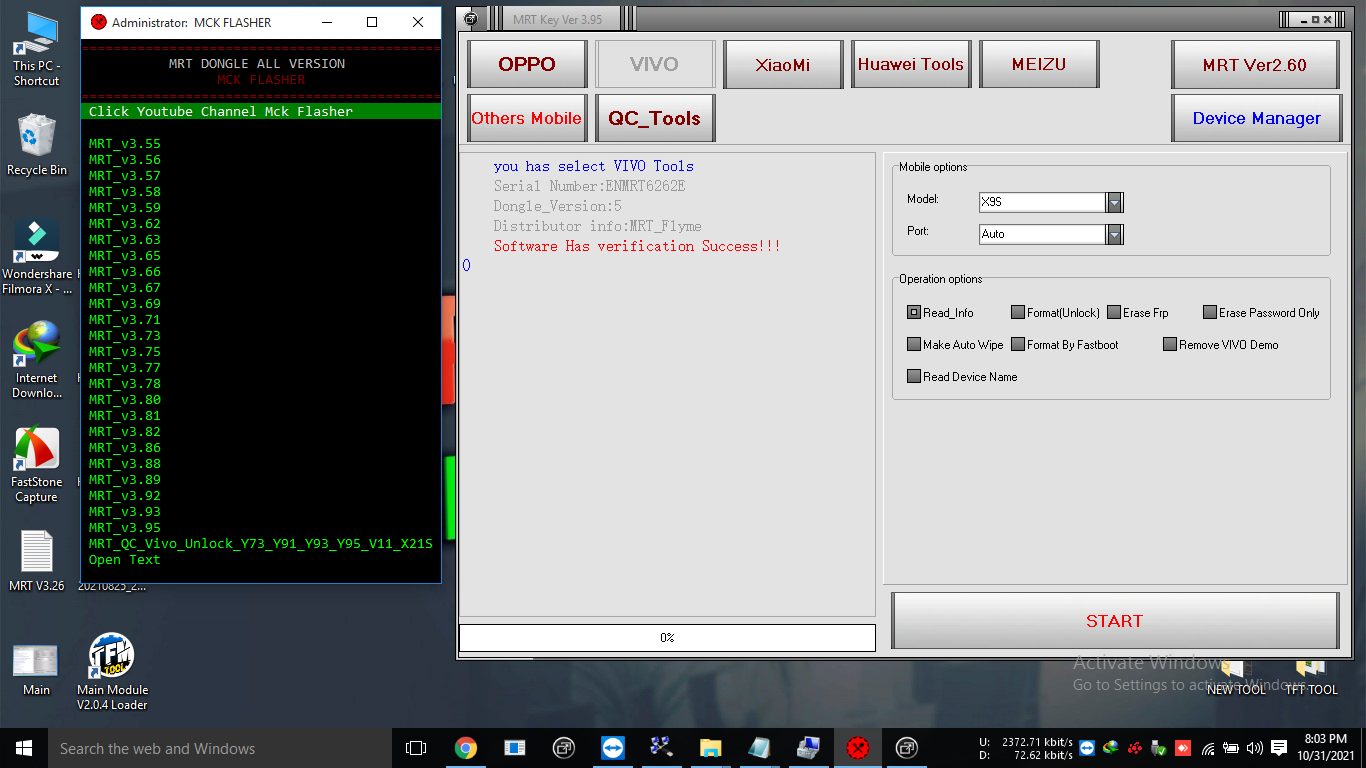
Task: Tick the Erase Frp checkbox
Action: click(1114, 313)
